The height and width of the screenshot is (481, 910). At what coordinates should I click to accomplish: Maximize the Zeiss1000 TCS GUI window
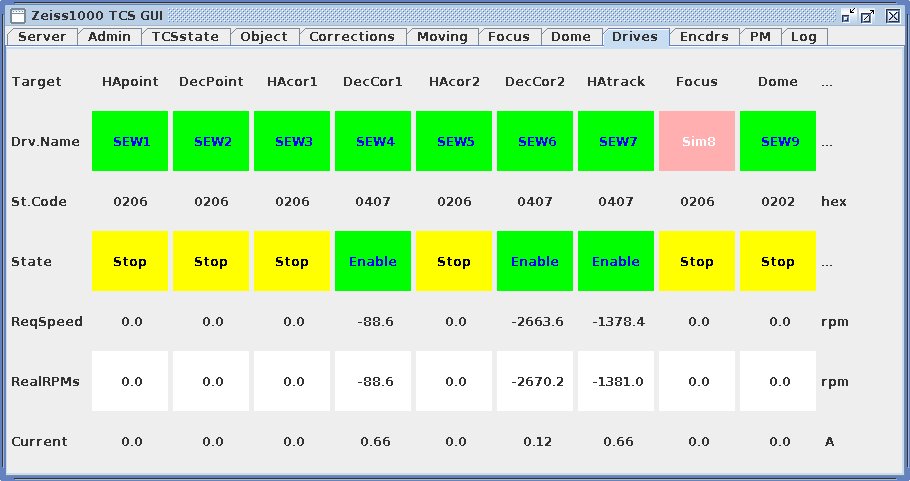pos(868,16)
